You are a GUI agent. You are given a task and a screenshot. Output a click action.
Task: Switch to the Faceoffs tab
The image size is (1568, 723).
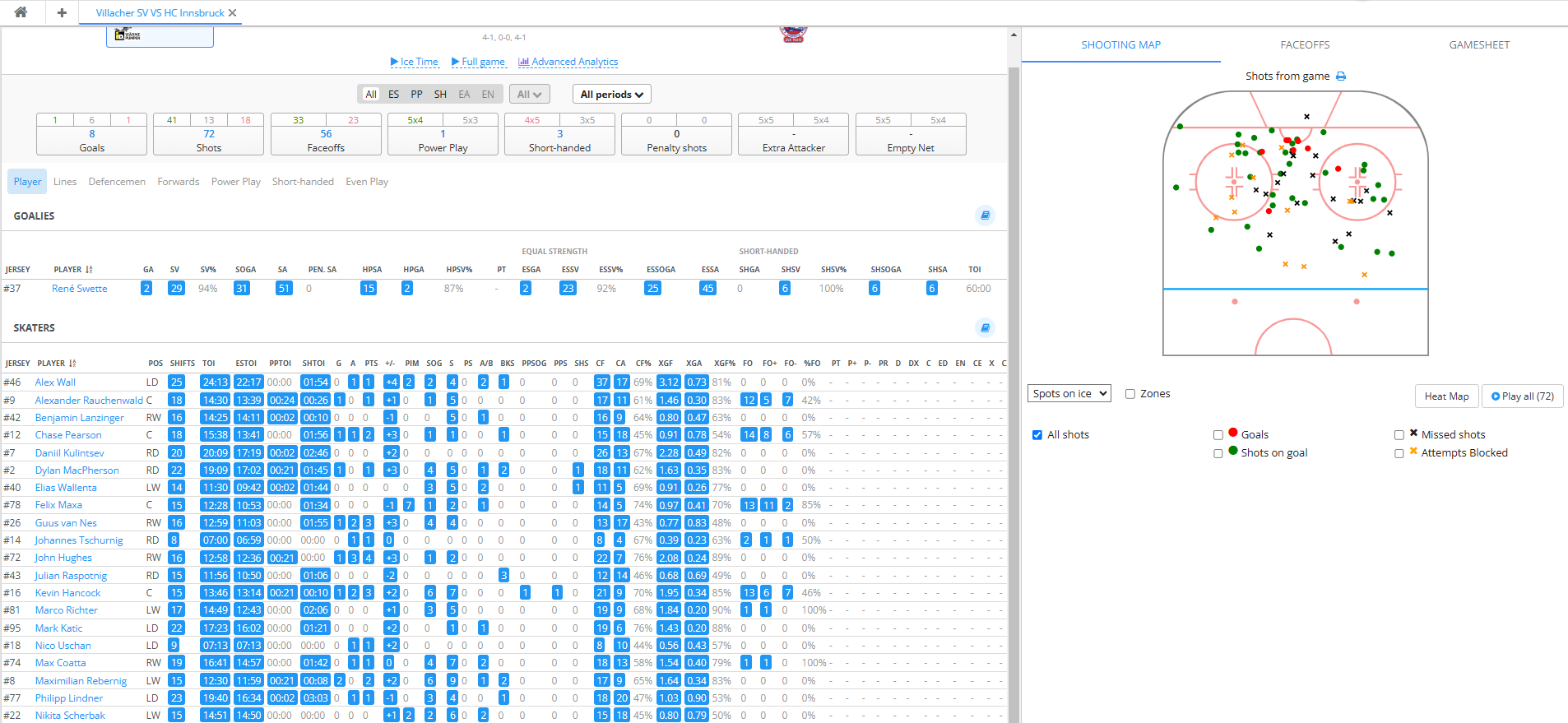click(x=1305, y=45)
